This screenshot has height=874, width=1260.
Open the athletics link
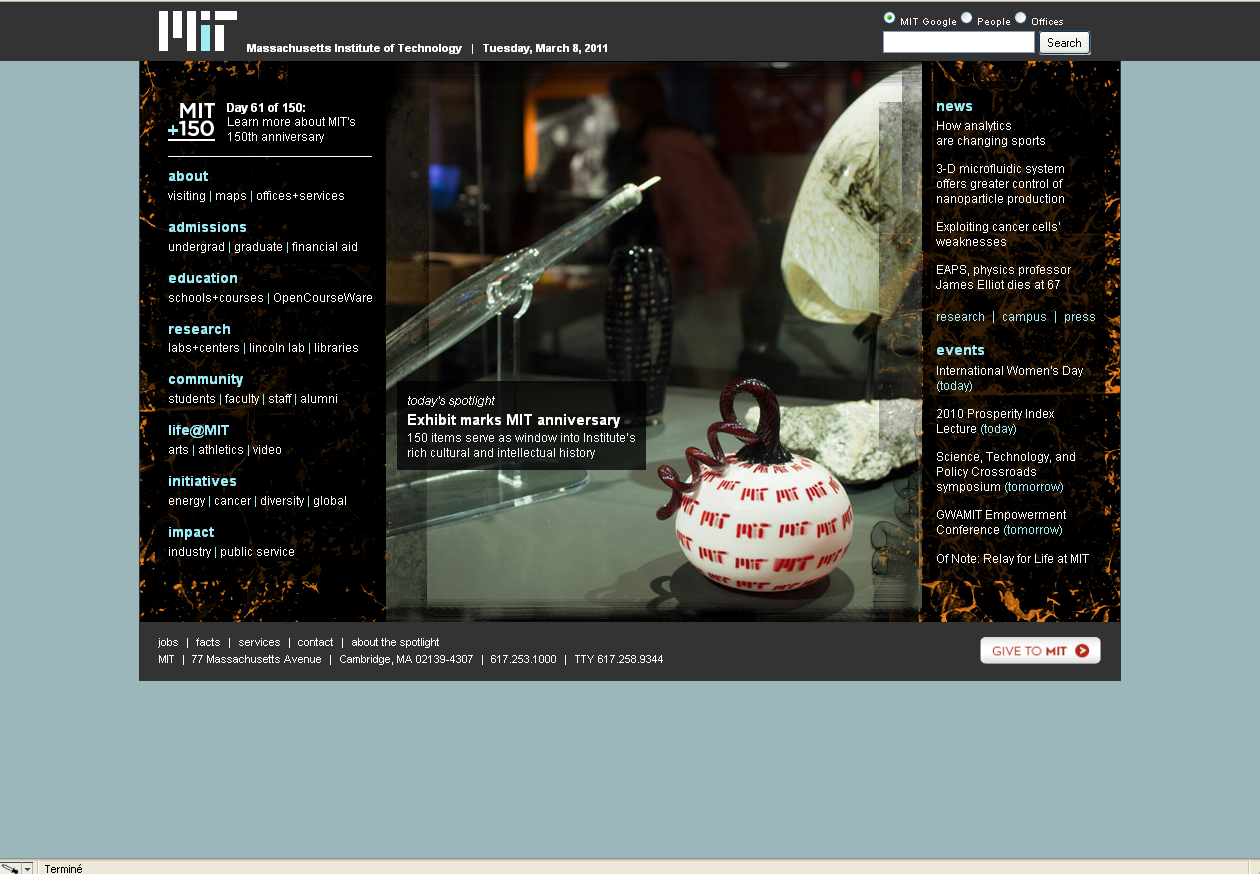[221, 450]
